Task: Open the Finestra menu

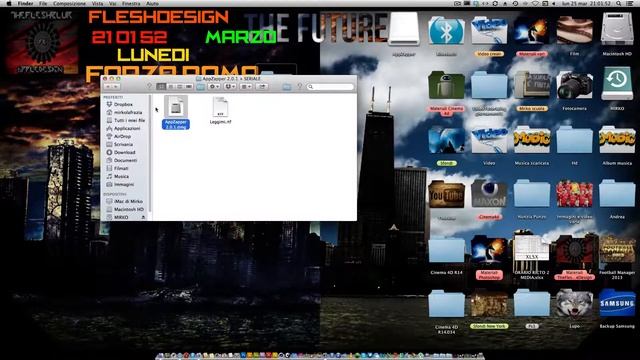Action: click(131, 3)
